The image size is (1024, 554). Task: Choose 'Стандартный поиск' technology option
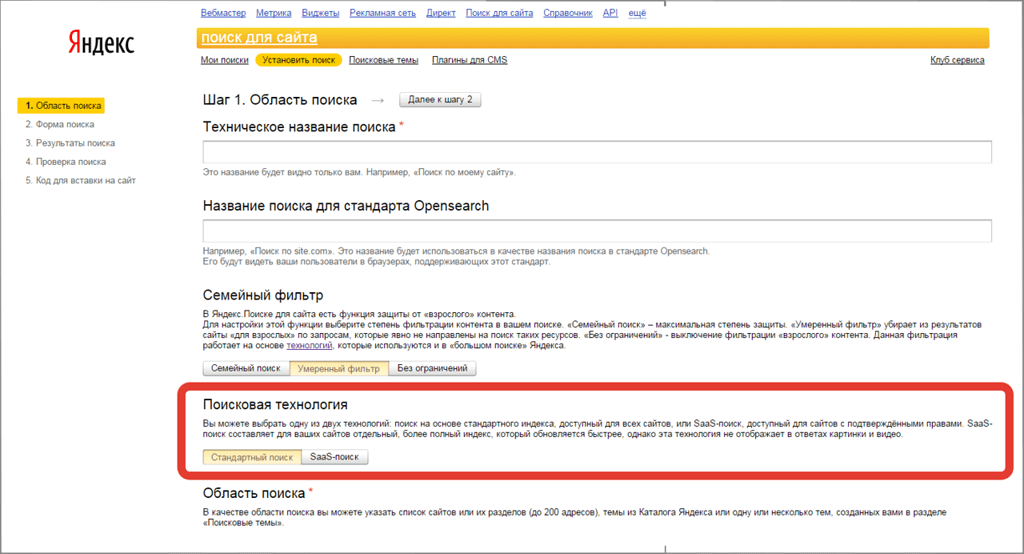pos(251,457)
